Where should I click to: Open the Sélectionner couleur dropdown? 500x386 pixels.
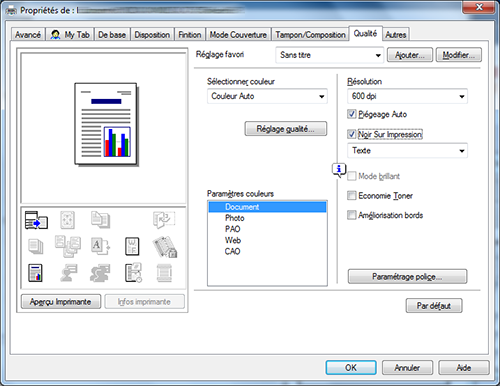267,96
